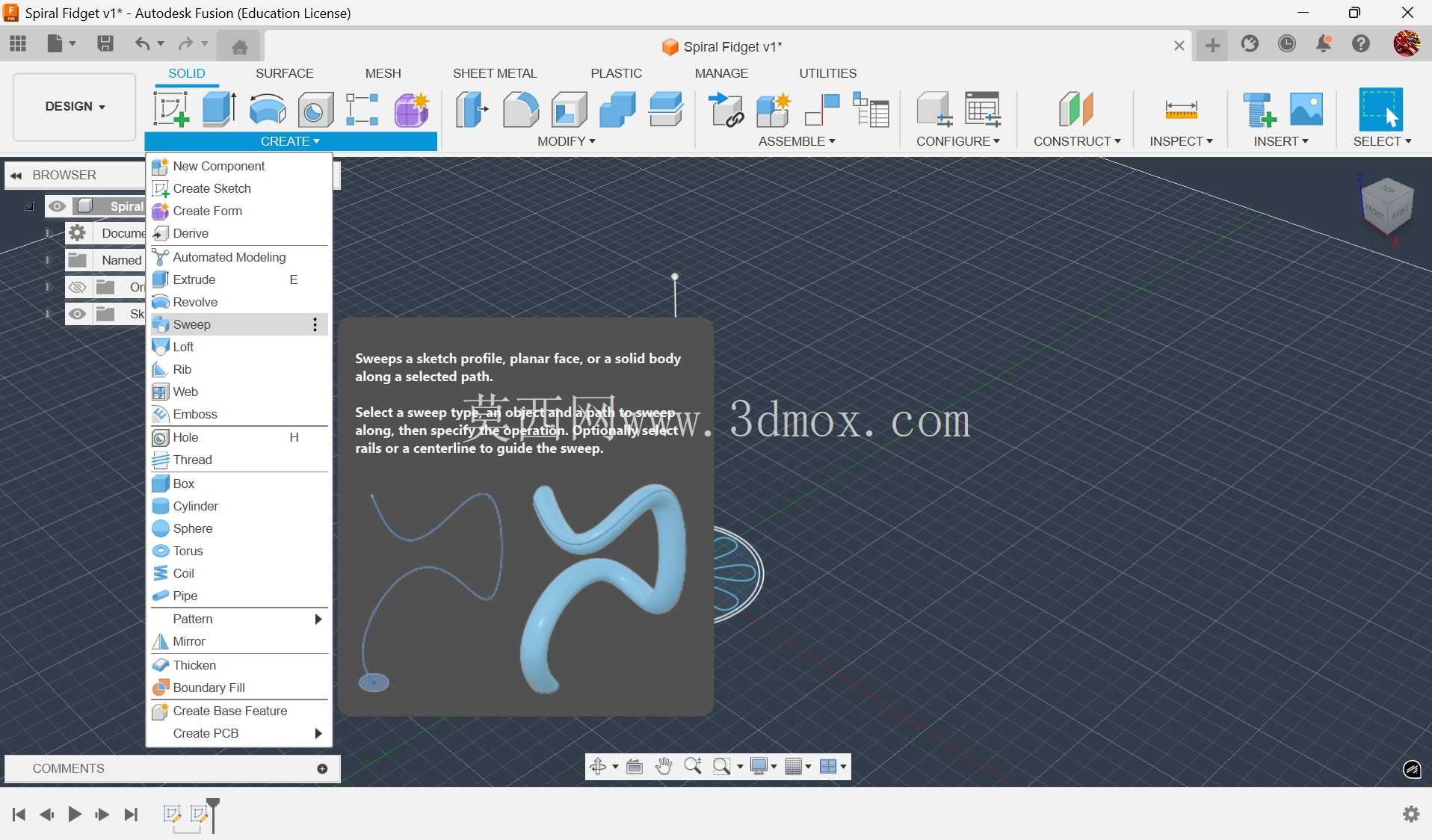Open the user profile avatar
Viewport: 1432px width, 840px height.
tap(1407, 44)
